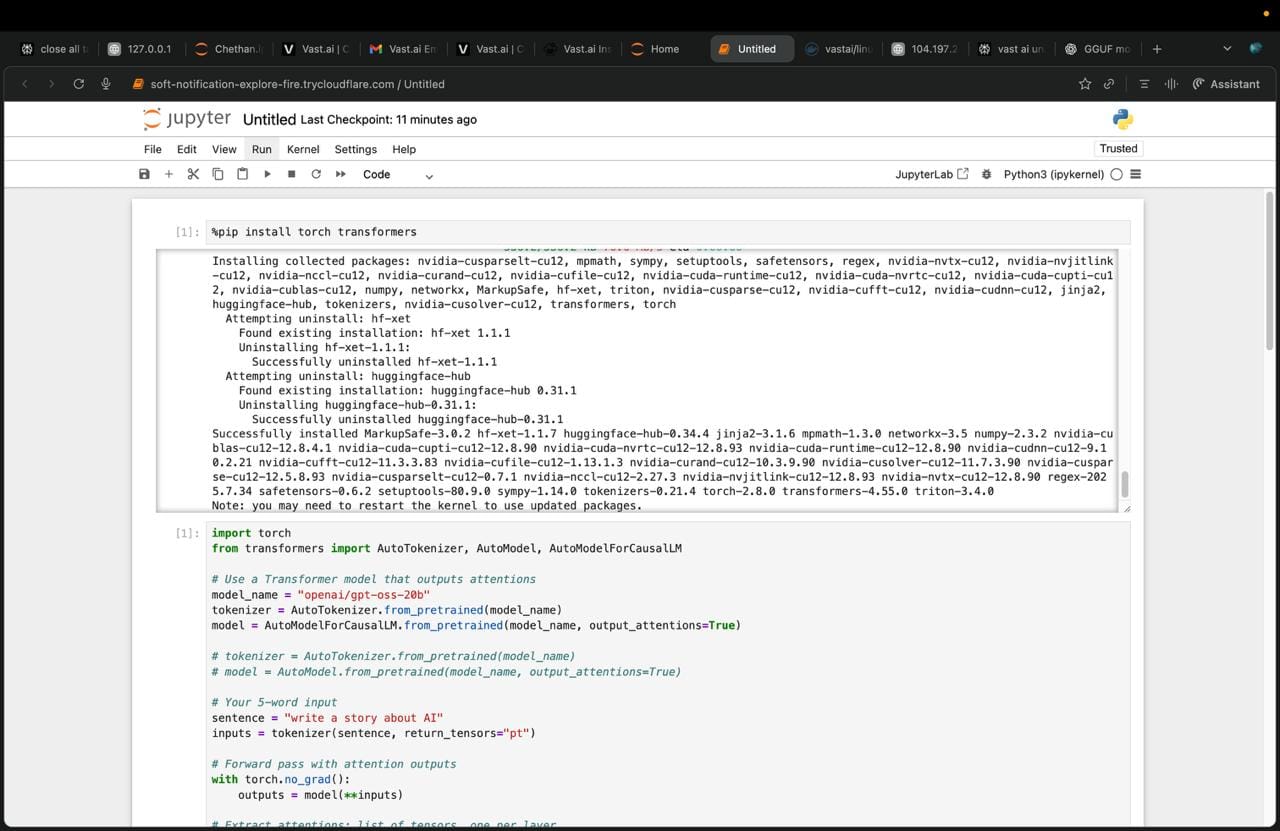
Task: Restart kernel and run all cells
Action: [340, 174]
